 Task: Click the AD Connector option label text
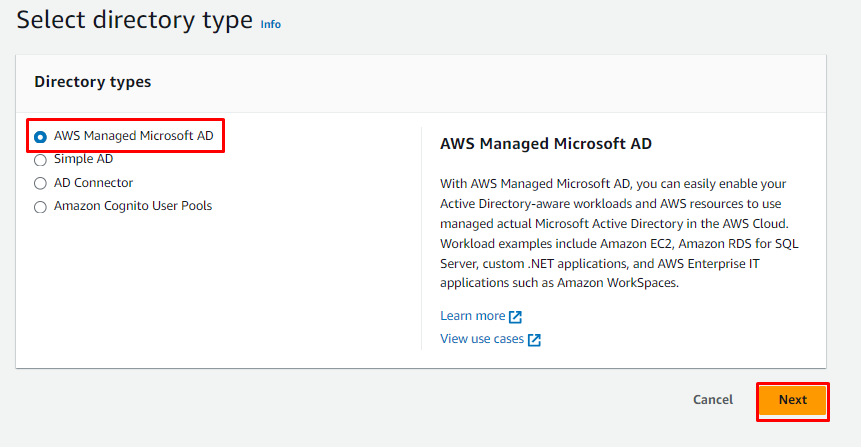click(x=93, y=183)
